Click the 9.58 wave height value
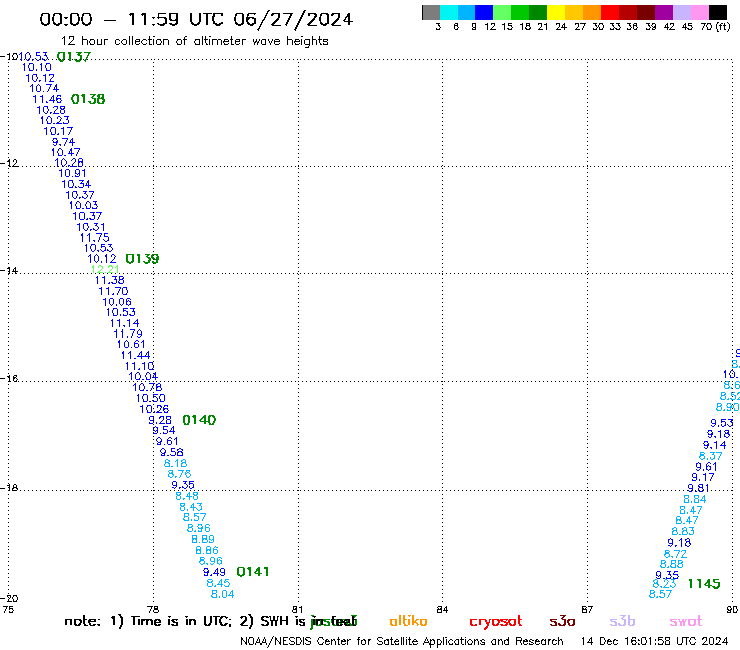Image resolution: width=740 pixels, height=650 pixels. [171, 452]
